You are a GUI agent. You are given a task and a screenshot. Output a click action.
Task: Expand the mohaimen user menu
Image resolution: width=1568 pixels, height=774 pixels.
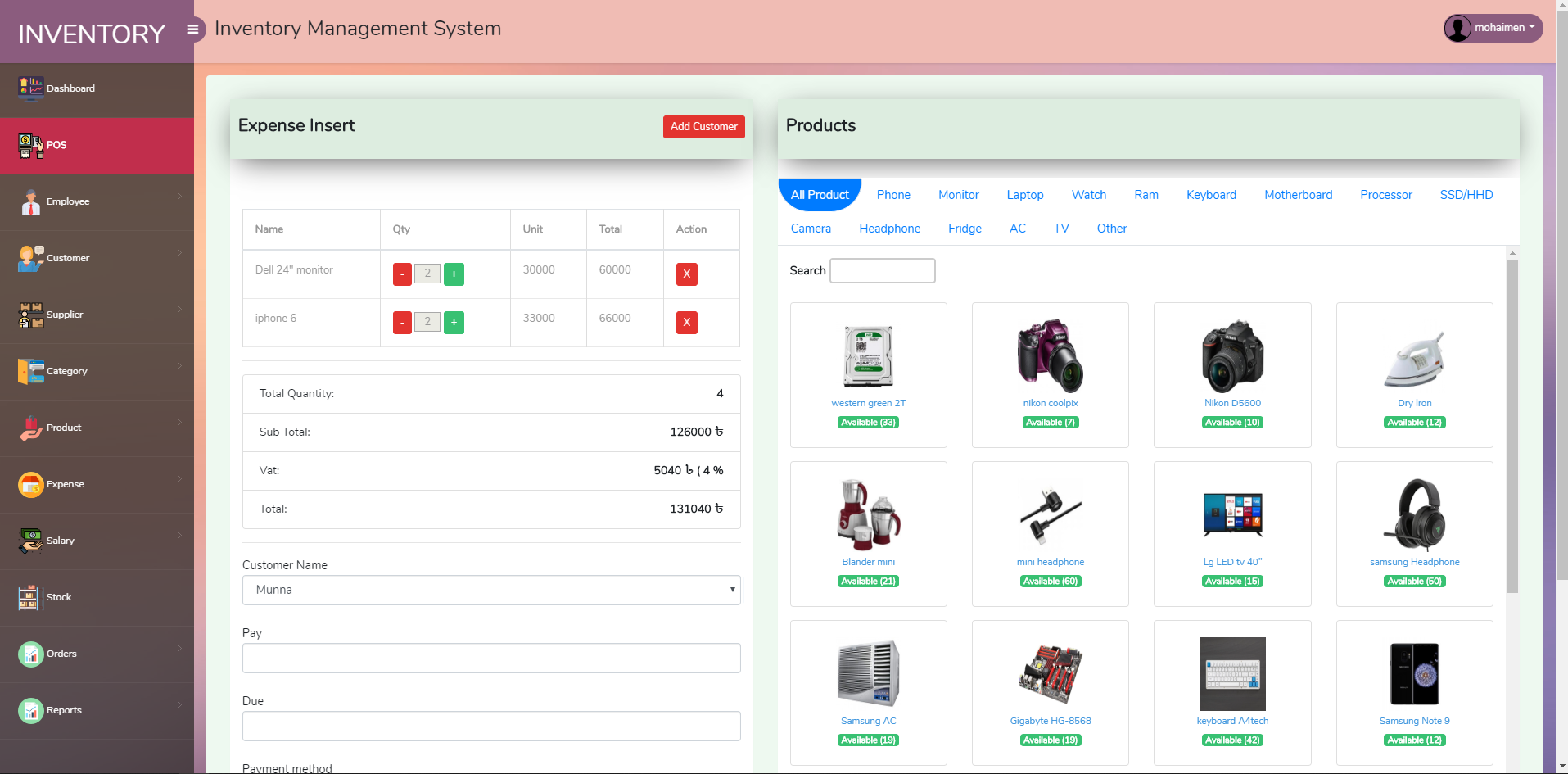[1493, 28]
